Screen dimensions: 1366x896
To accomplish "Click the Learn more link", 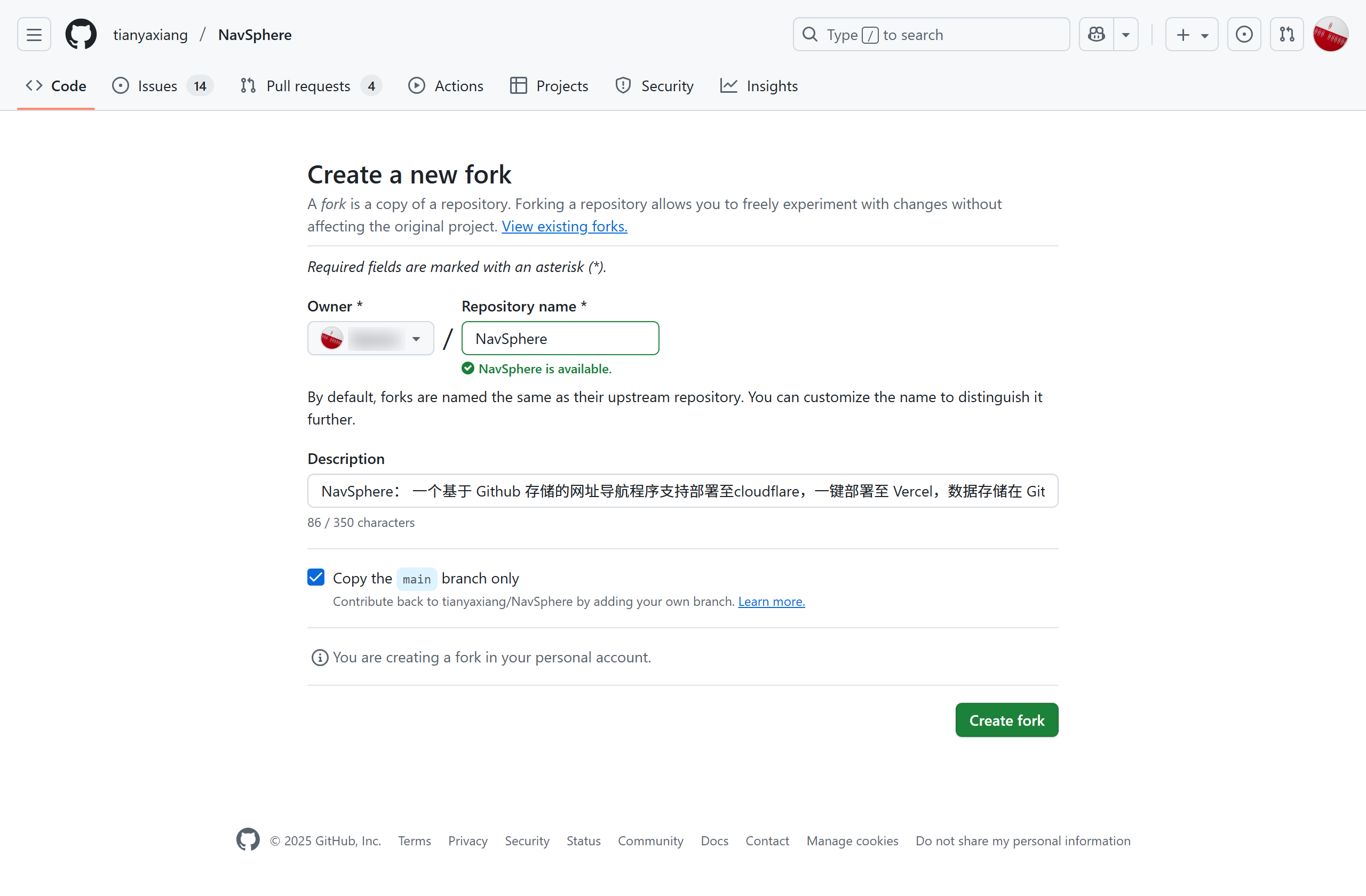I will coord(771,601).
